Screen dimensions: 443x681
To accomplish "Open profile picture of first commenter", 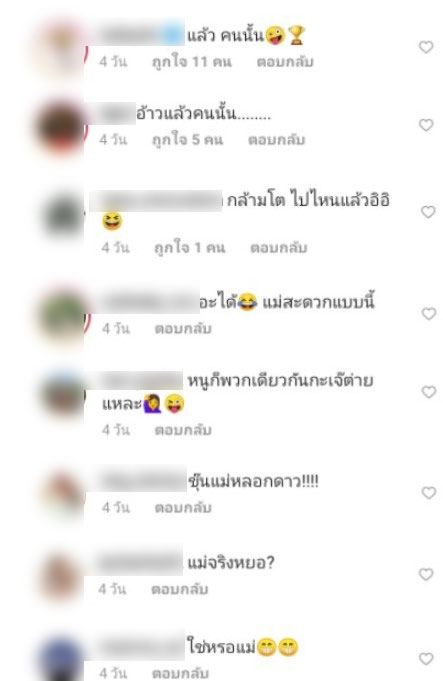I will click(61, 48).
